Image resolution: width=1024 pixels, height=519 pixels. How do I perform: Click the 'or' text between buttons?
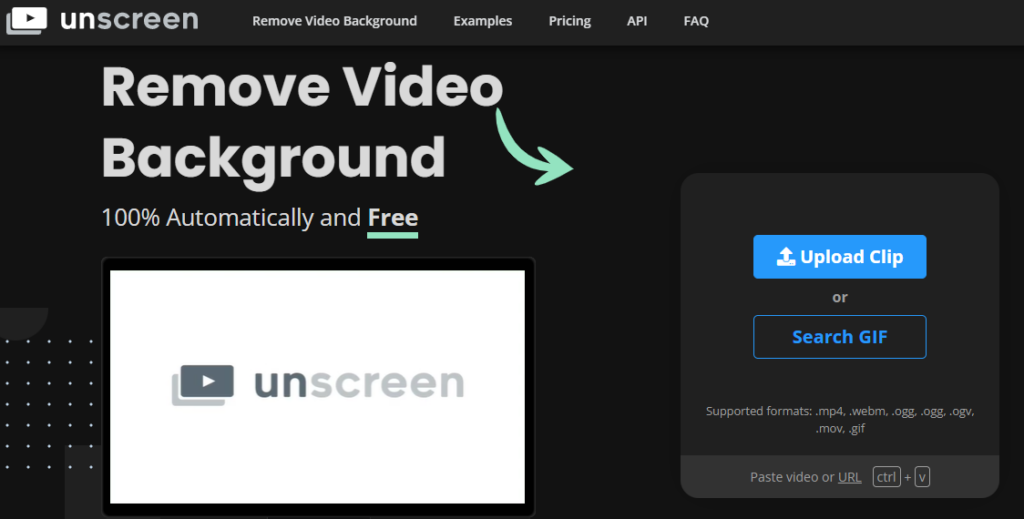point(840,297)
